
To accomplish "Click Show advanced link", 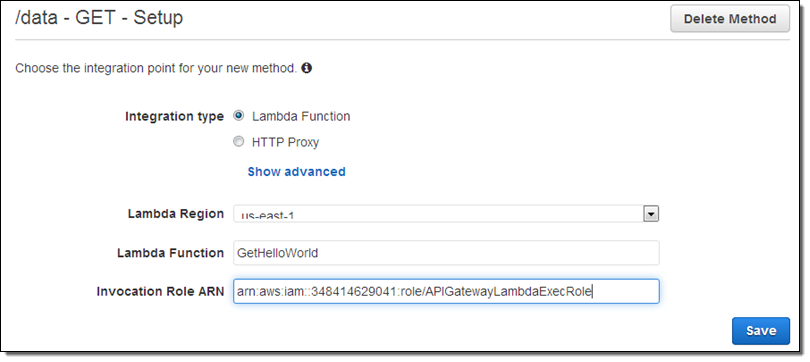I will [296, 172].
